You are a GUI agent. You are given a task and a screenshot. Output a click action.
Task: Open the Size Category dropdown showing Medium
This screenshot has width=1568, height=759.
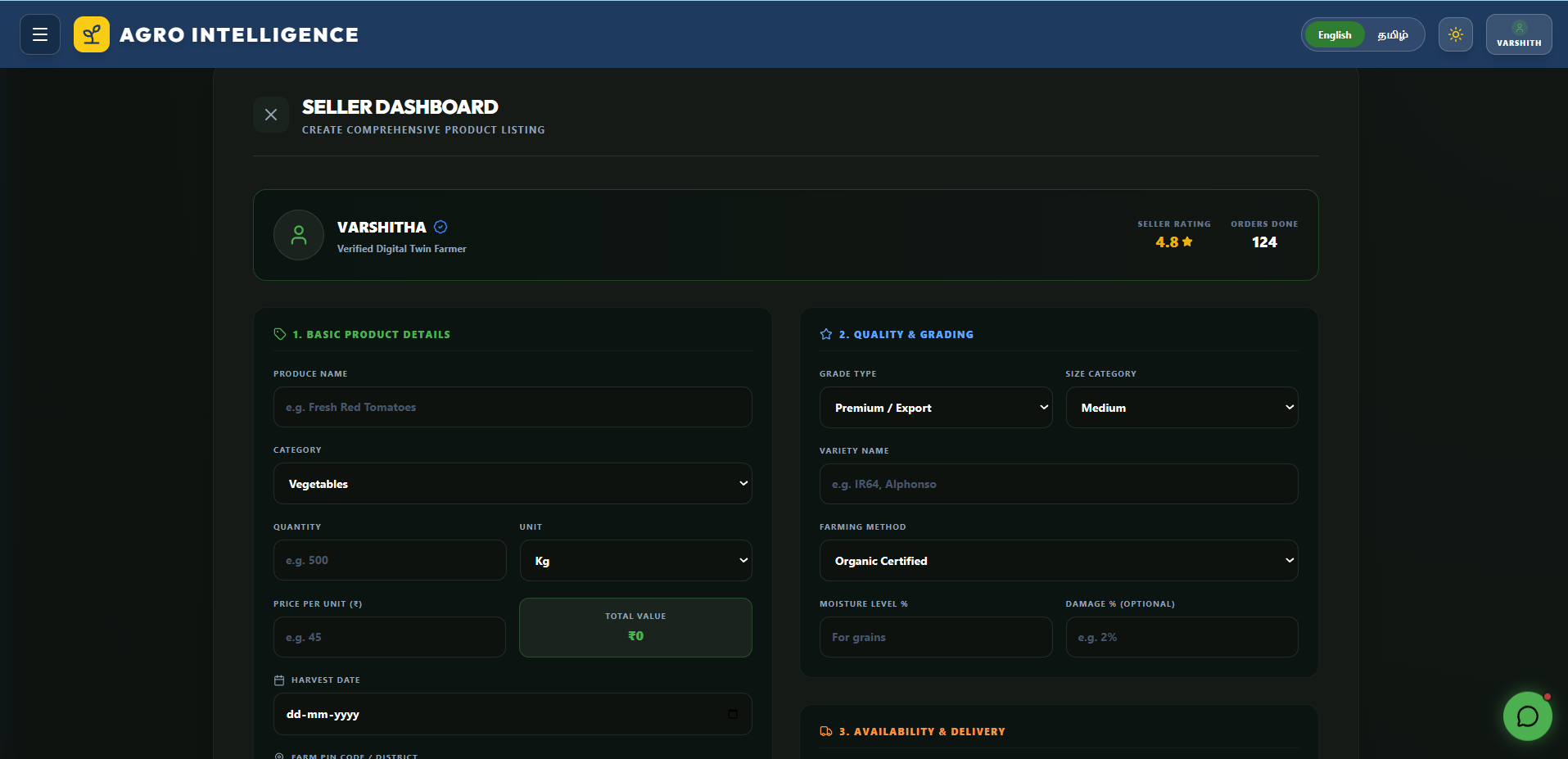[x=1182, y=408]
